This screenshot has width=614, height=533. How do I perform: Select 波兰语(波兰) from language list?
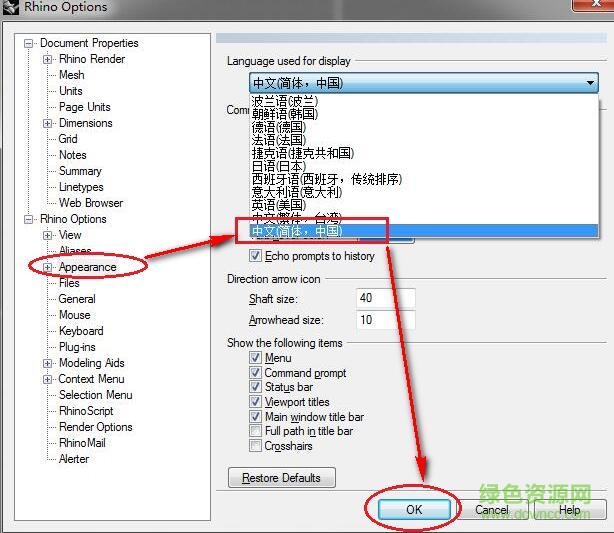pos(424,101)
